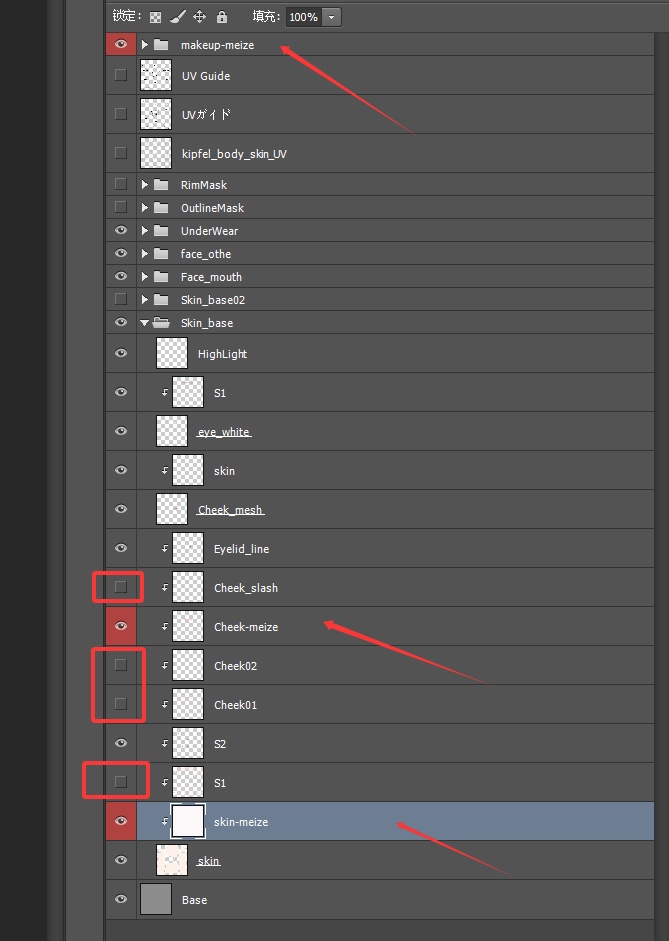Screen dimensions: 669x941
Task: Click the face_othe folder icon
Action: (x=161, y=254)
